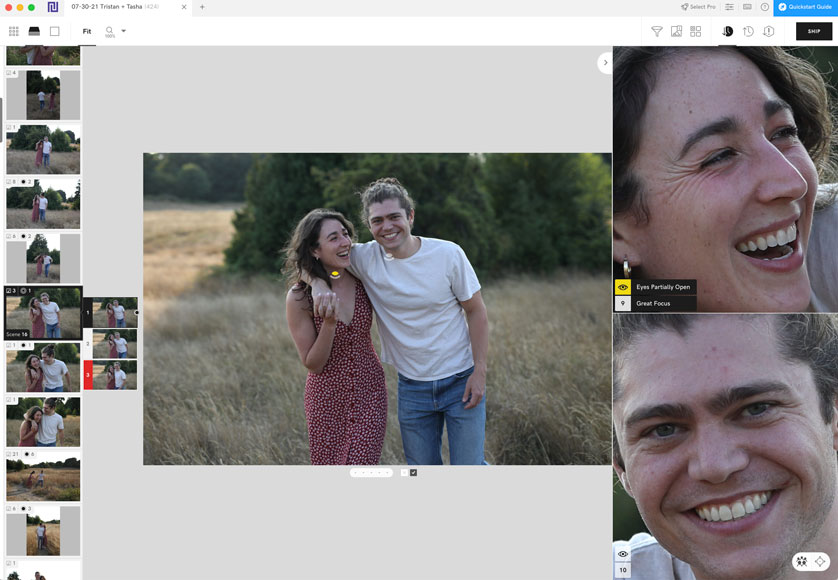Toggle the checked tag checkbox below image
The height and width of the screenshot is (580, 838).
pyautogui.click(x=414, y=473)
